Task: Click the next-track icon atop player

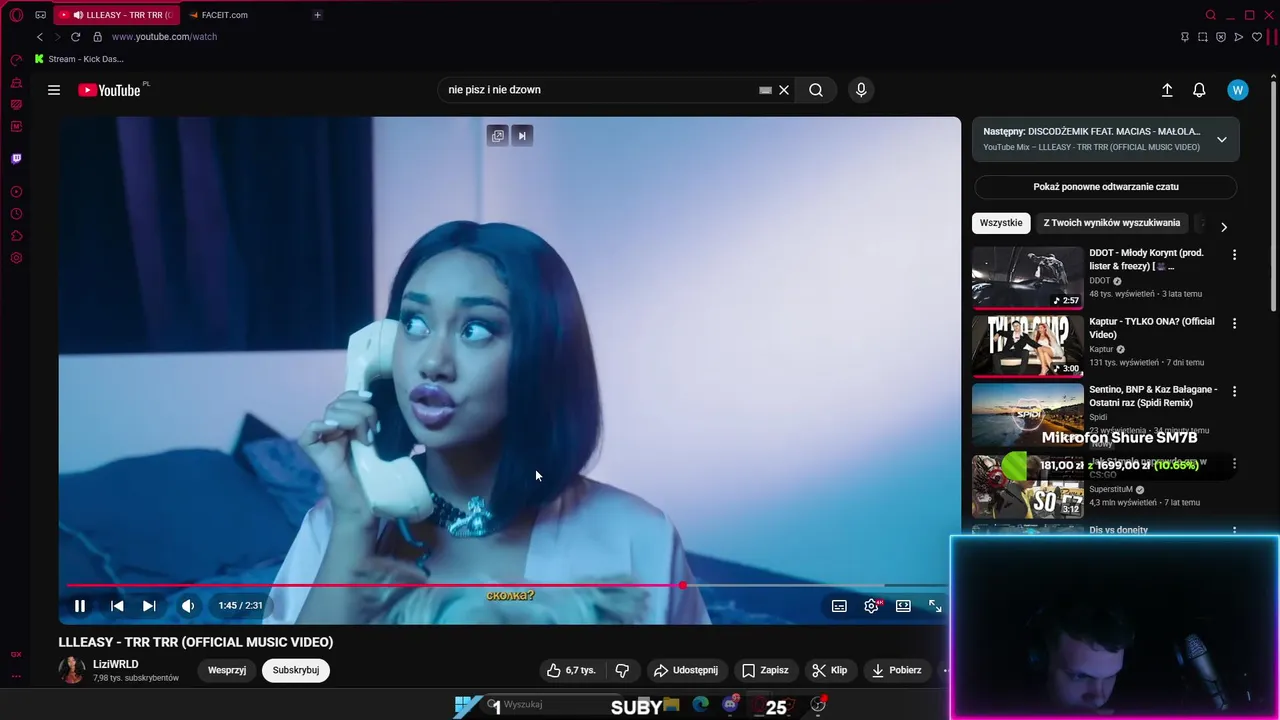Action: (x=522, y=136)
